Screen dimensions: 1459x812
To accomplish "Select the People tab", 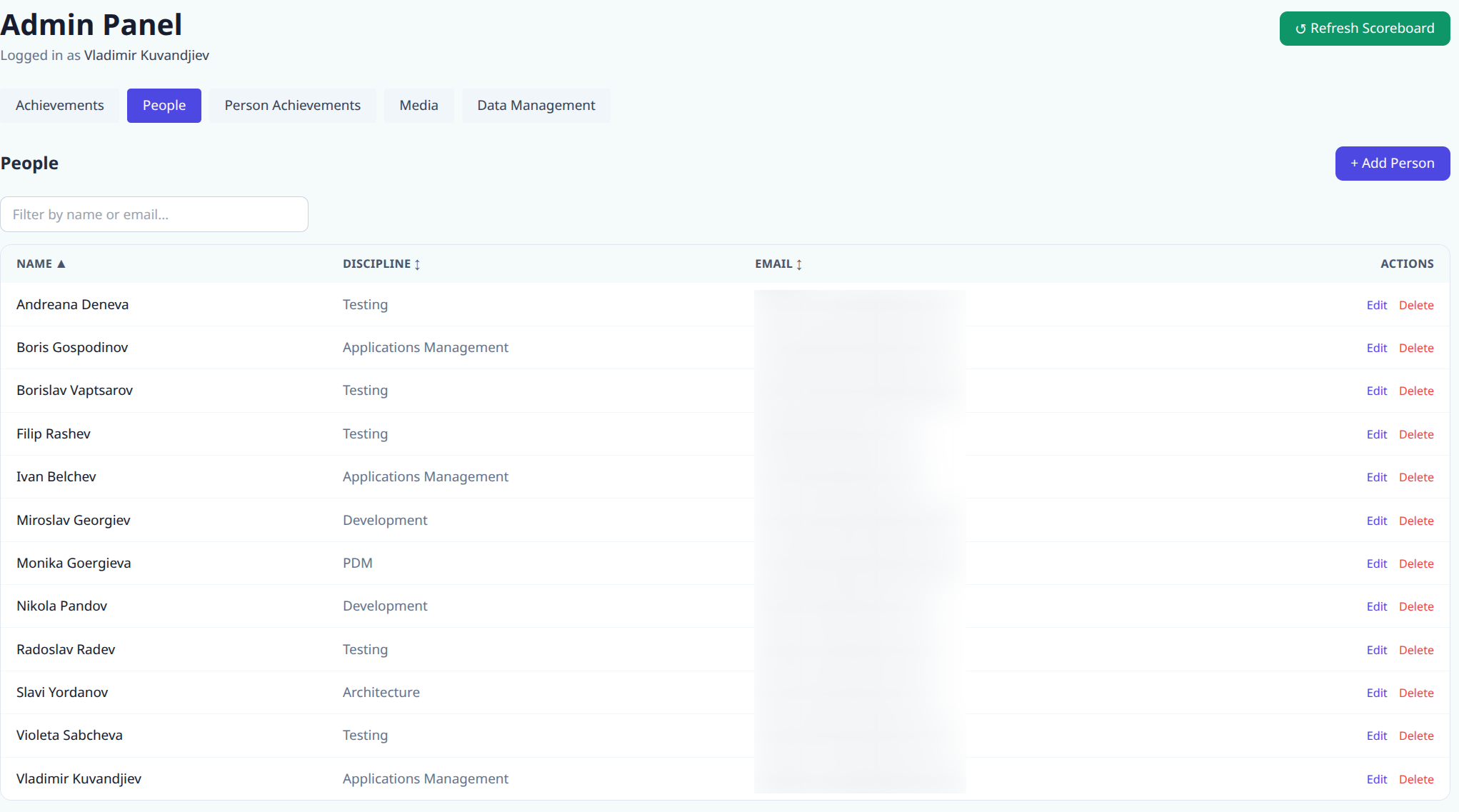I will coord(164,106).
